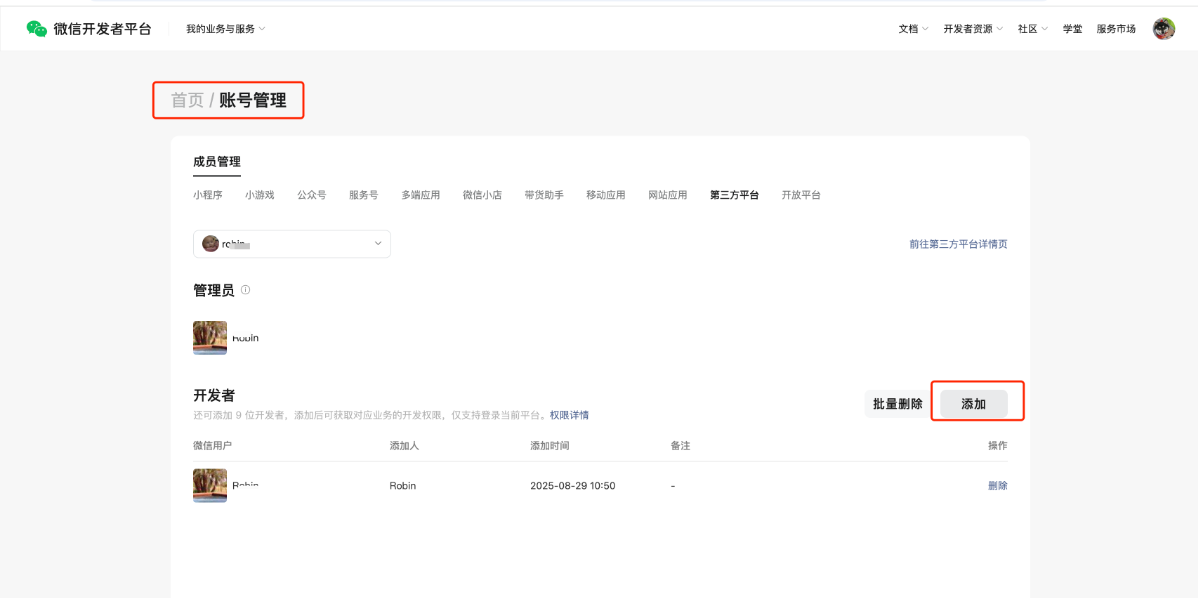Click the 添加 button
This screenshot has width=1198, height=598.
[x=973, y=404]
